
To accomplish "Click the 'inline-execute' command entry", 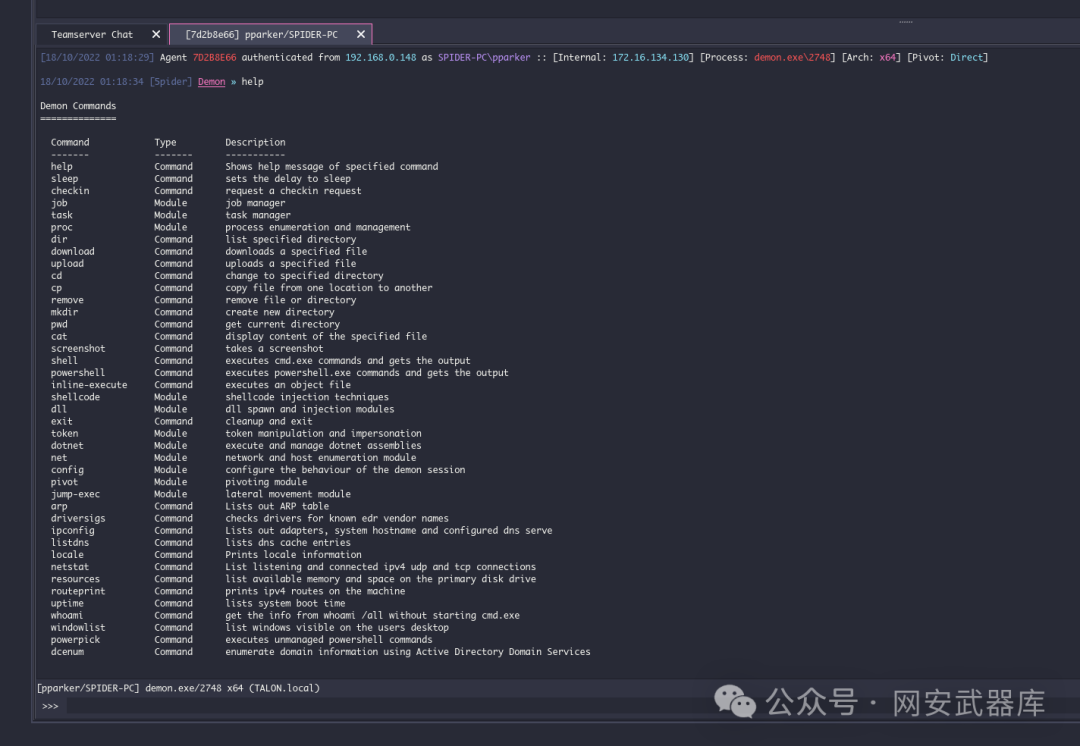I will 89,385.
